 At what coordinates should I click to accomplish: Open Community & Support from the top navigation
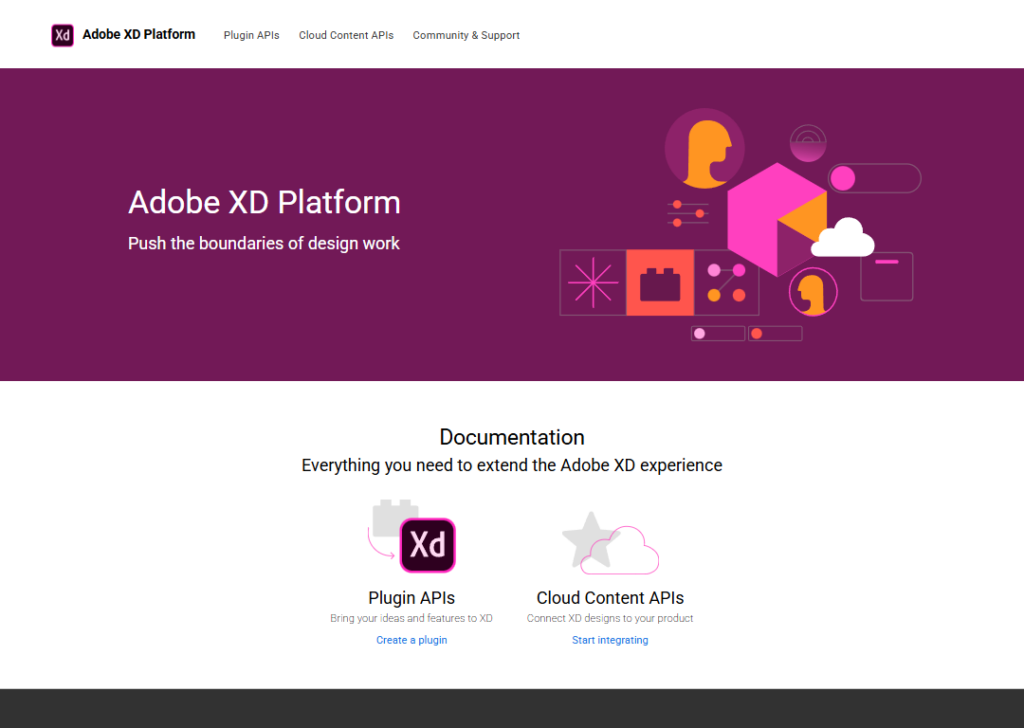point(466,35)
